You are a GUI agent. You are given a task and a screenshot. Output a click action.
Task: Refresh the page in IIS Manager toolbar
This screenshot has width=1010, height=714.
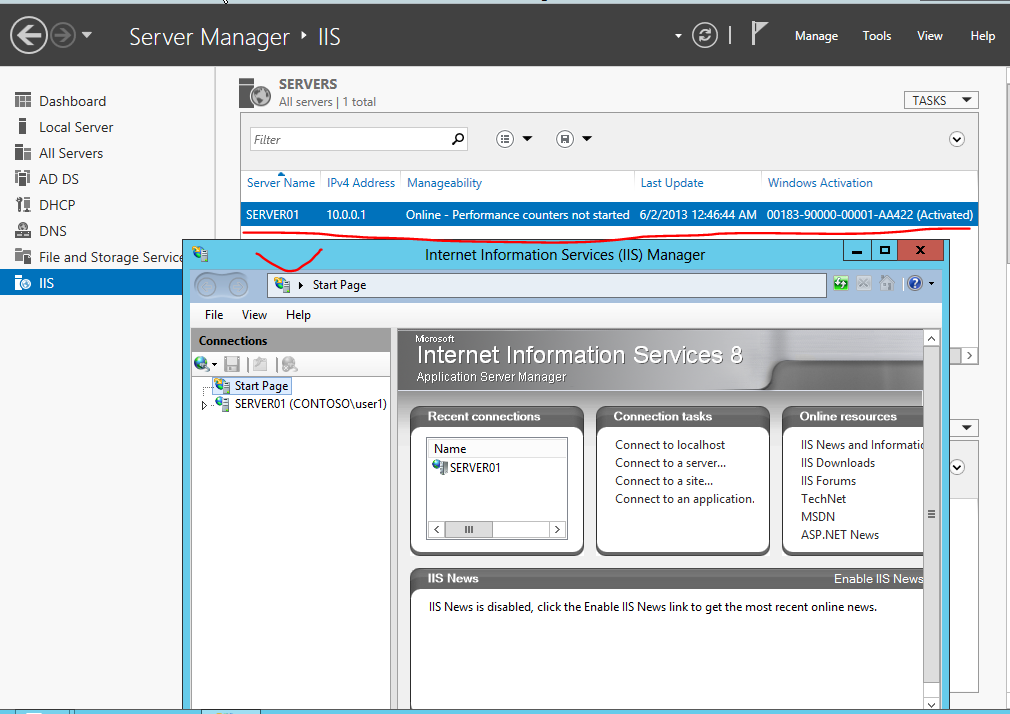tap(841, 283)
